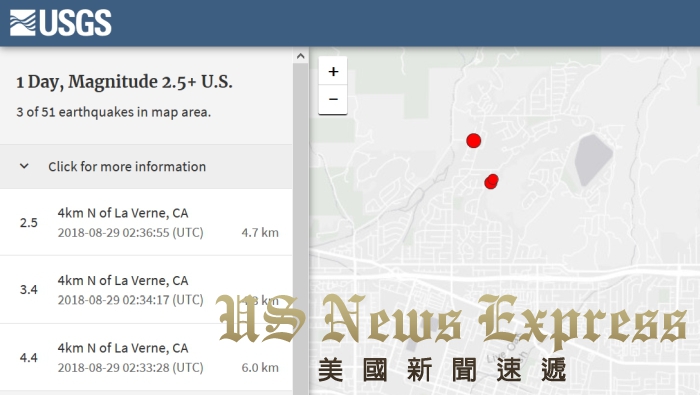This screenshot has height=395, width=700.
Task: Click the gray reservoir shape on map
Action: coord(593,159)
